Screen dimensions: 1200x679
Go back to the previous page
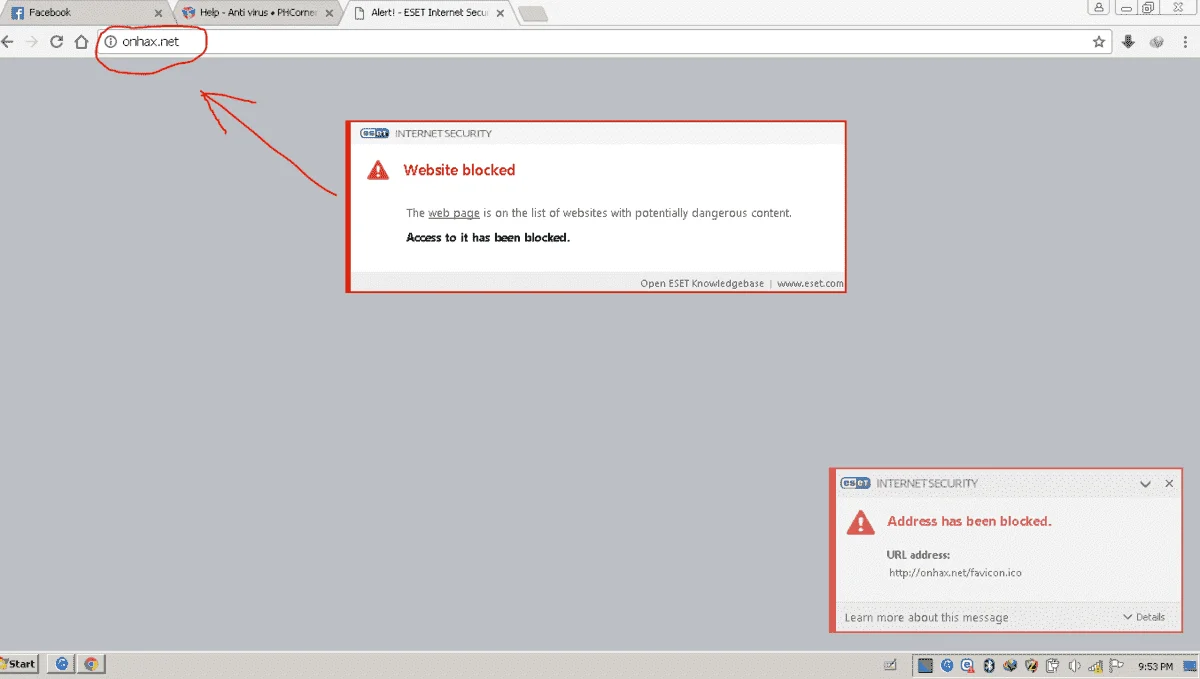click(8, 42)
